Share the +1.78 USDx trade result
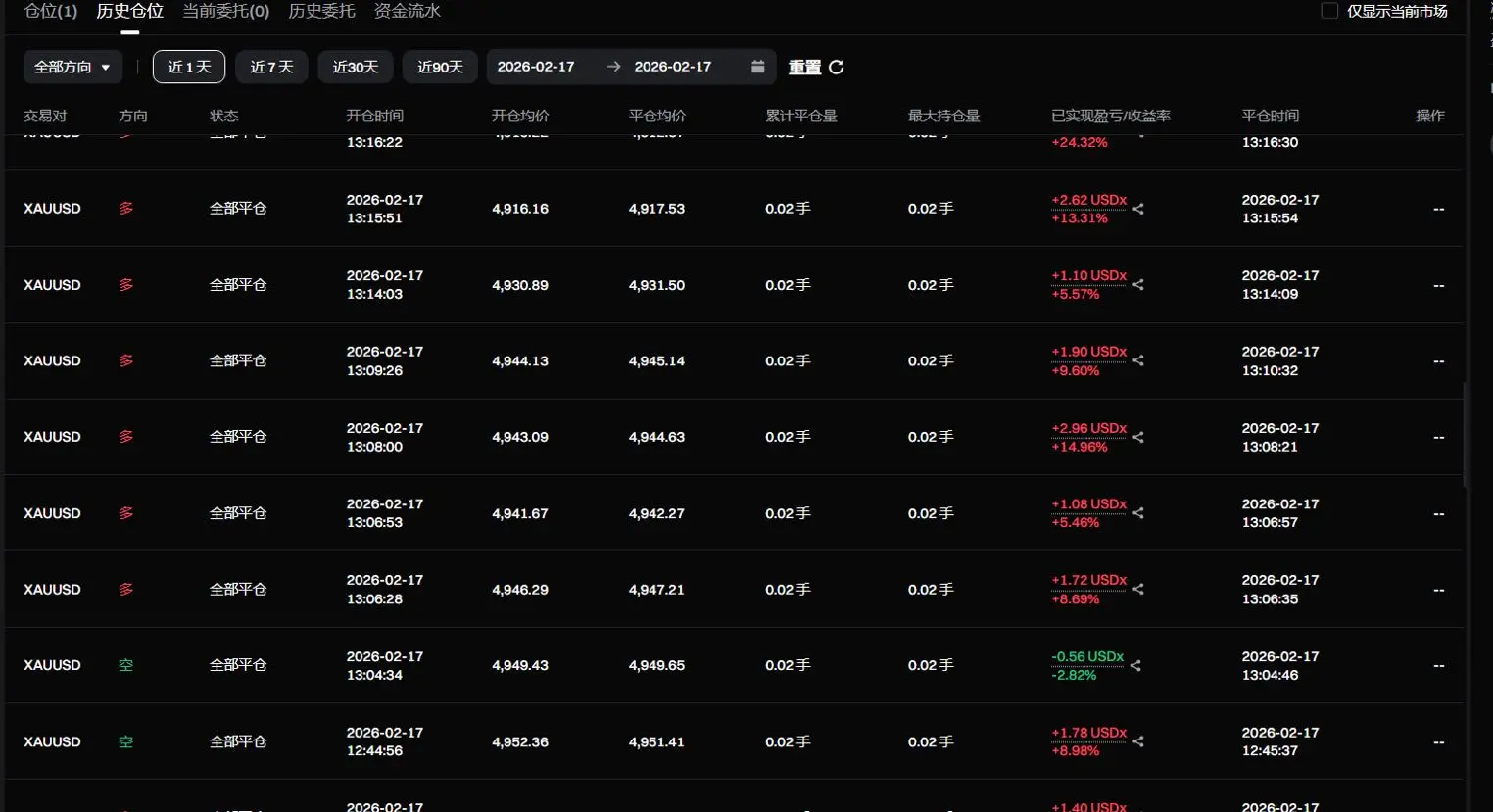This screenshot has width=1493, height=812. coord(1138,741)
